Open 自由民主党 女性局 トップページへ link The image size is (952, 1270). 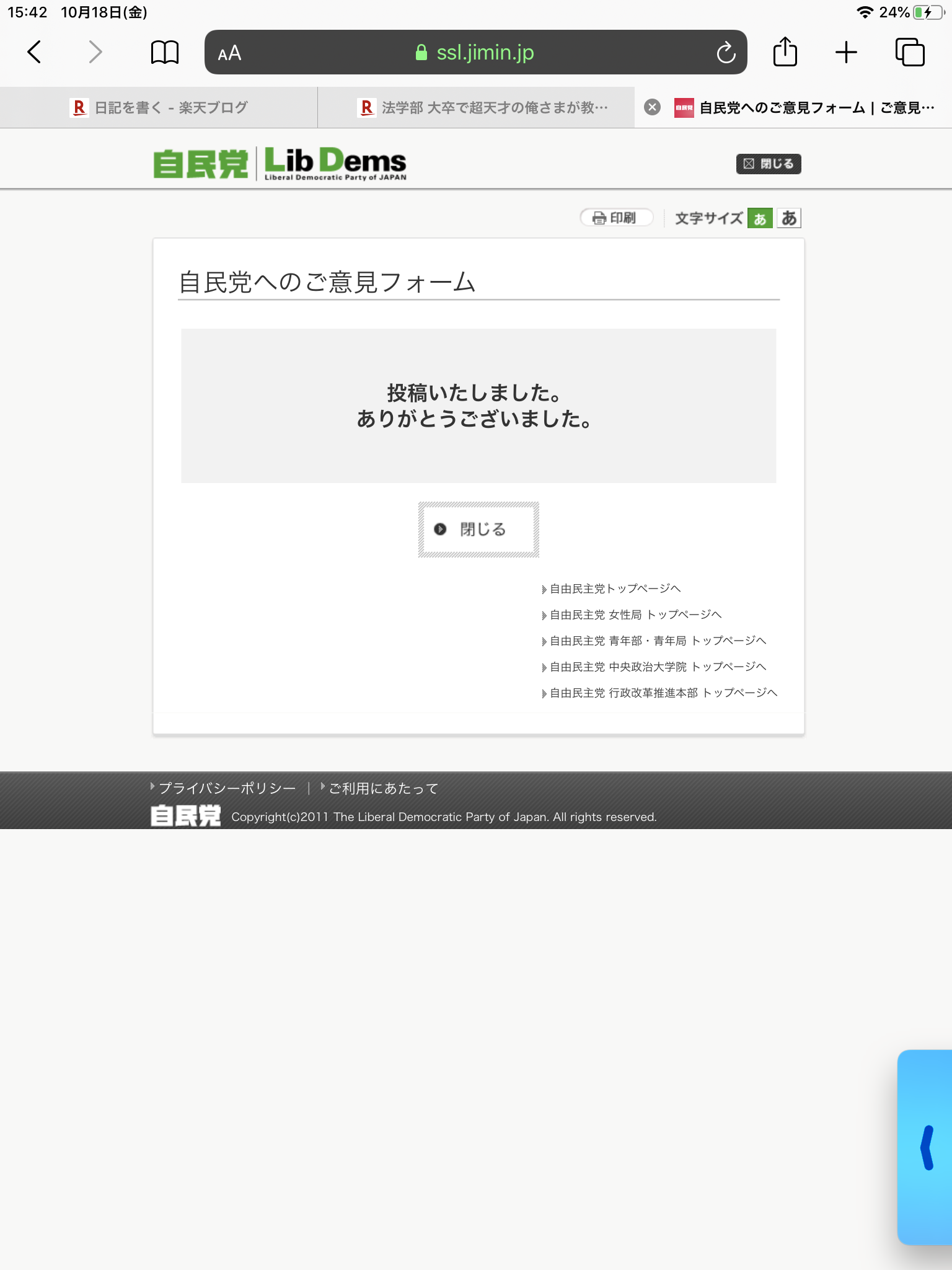pyautogui.click(x=635, y=615)
